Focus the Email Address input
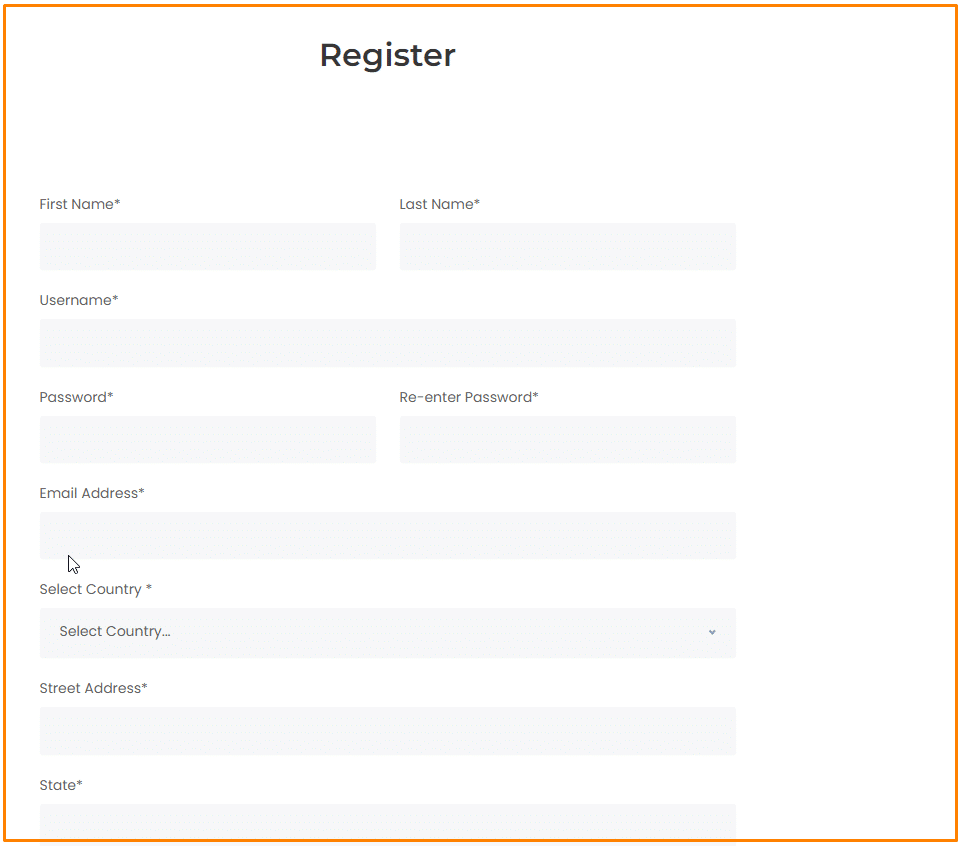 (387, 536)
